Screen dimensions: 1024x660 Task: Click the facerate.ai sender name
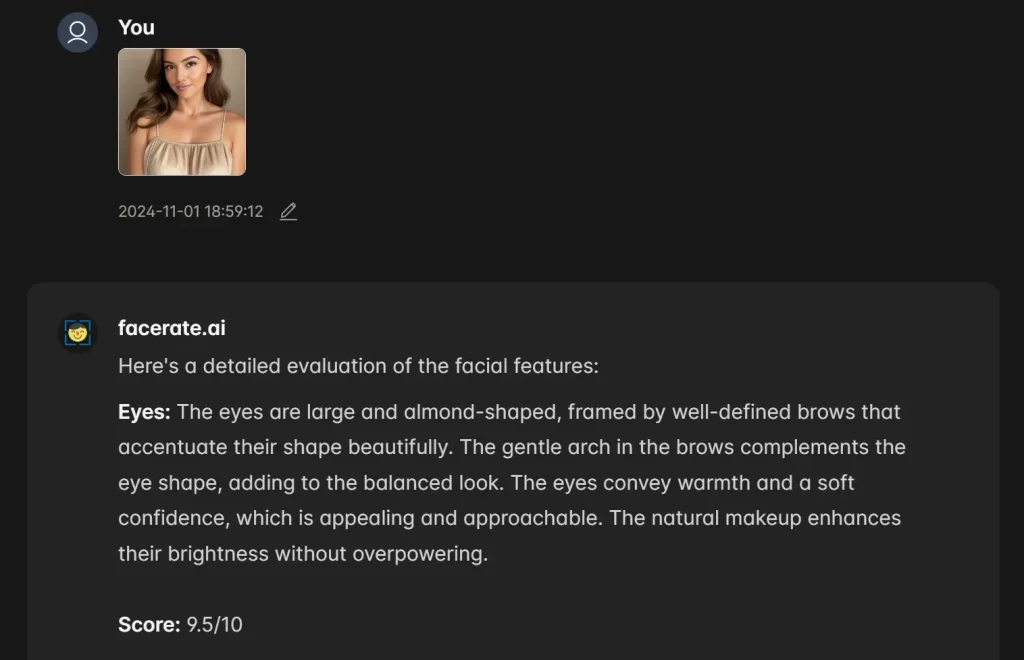pos(171,328)
